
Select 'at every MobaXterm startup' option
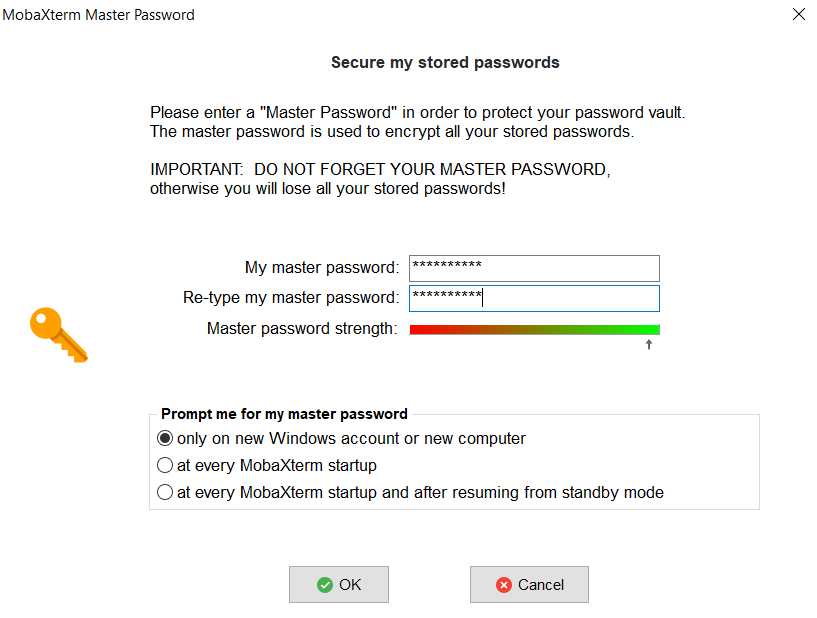(x=166, y=466)
